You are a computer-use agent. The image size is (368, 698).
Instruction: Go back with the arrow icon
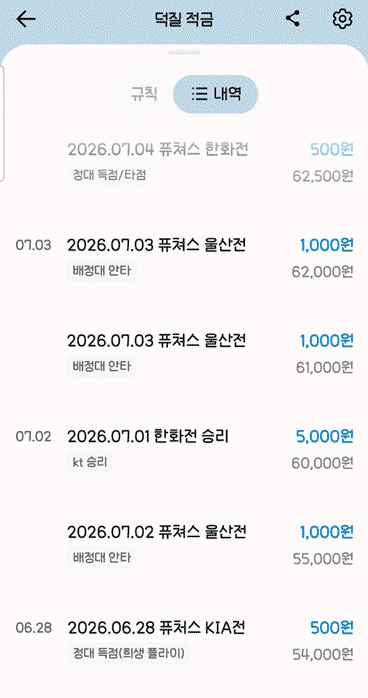[x=26, y=19]
